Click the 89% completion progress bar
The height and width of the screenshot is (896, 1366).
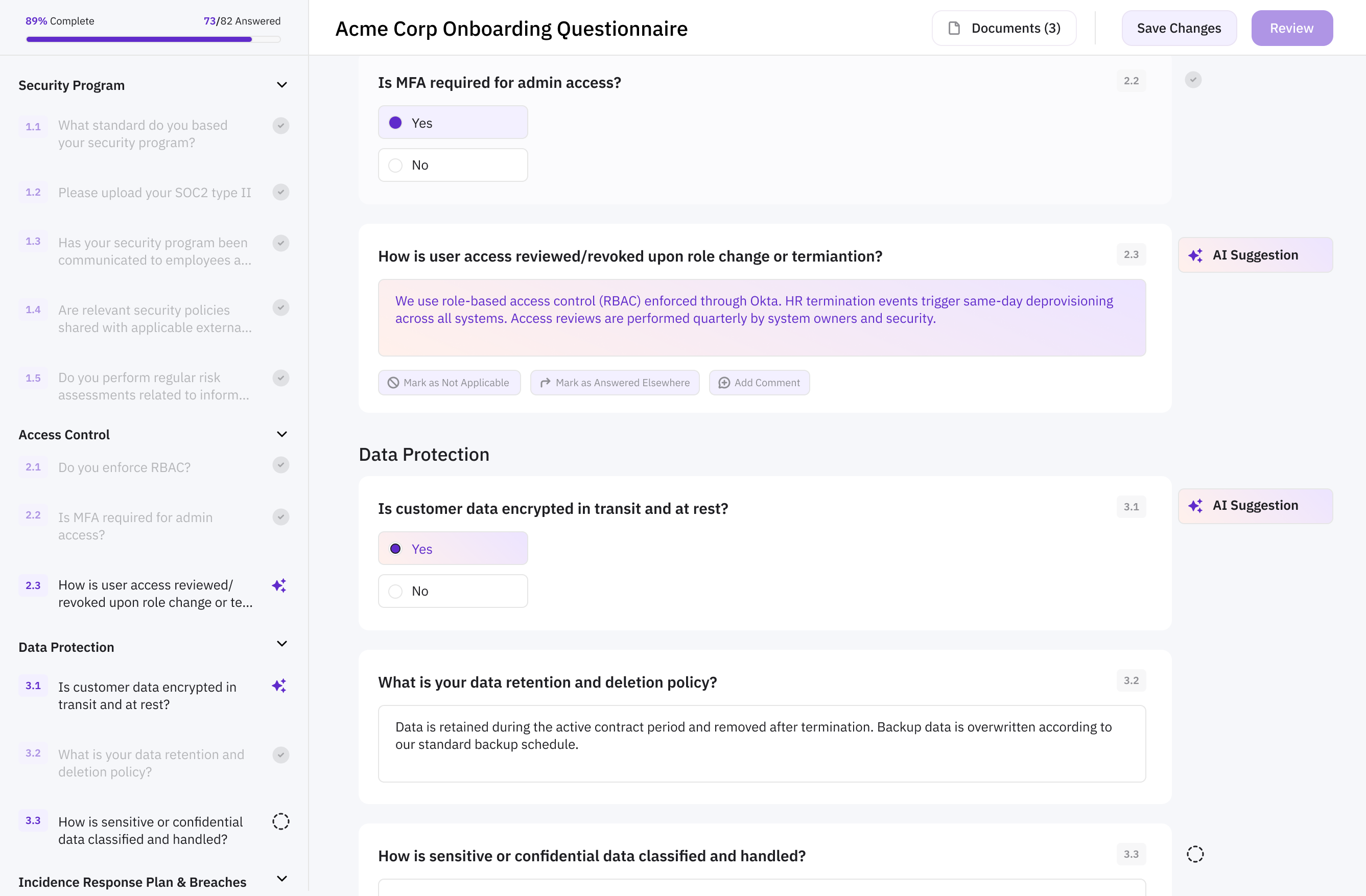pos(153,40)
